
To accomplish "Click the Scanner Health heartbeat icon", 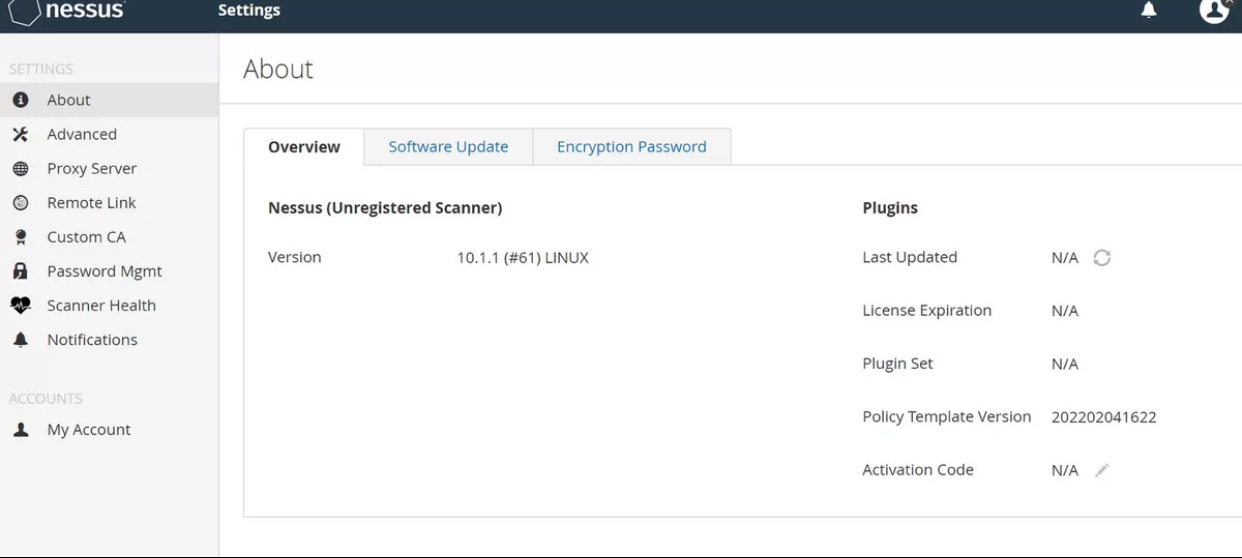I will click(x=20, y=306).
